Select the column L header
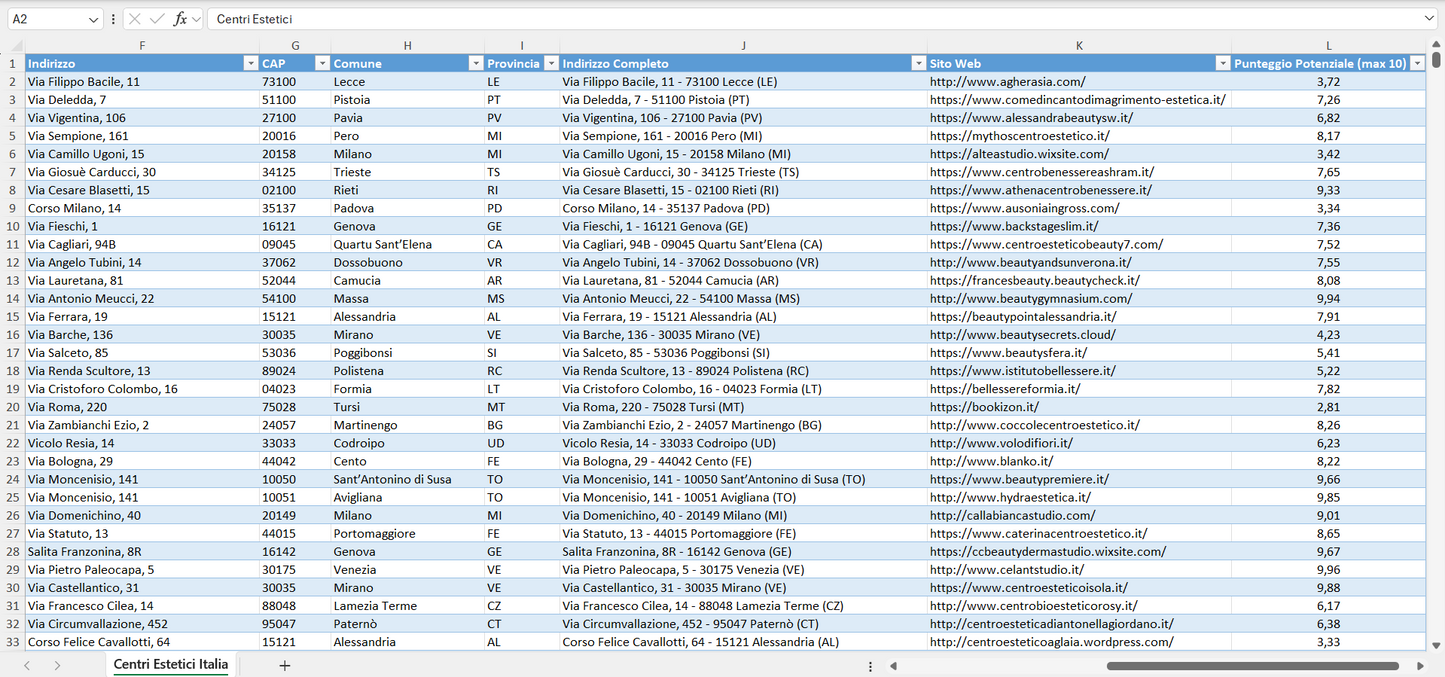This screenshot has width=1445, height=677. tap(1328, 45)
